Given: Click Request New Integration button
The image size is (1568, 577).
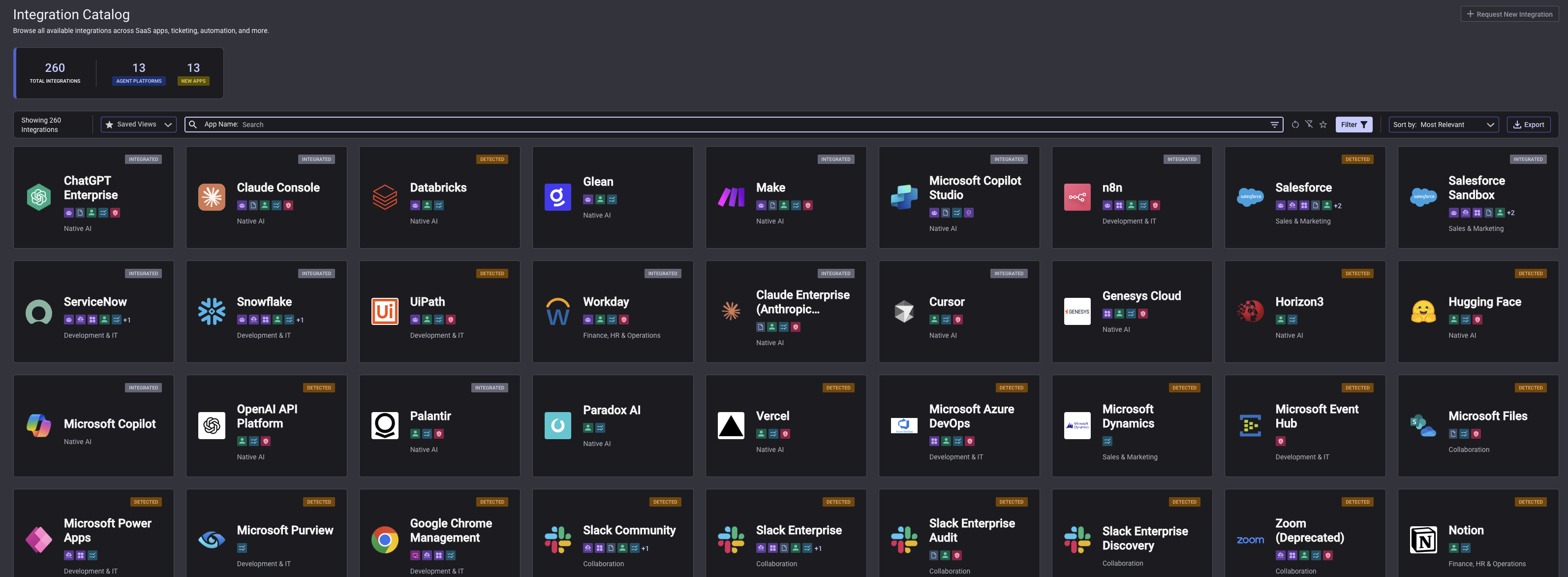Looking at the screenshot, I should click(1509, 14).
